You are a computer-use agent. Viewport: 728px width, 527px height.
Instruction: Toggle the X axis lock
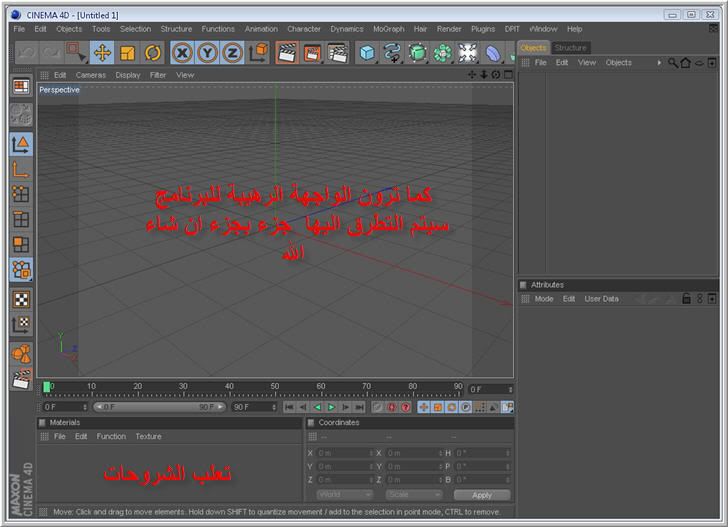click(x=182, y=53)
